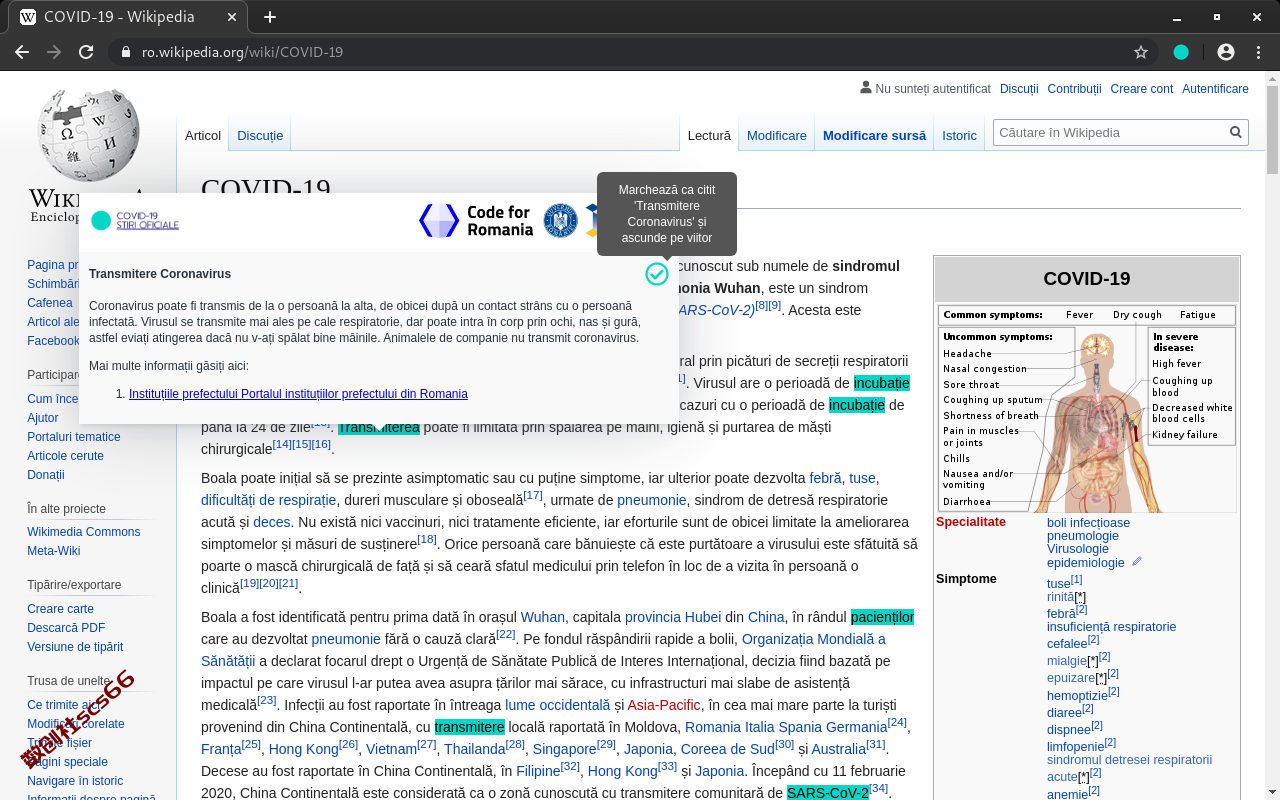The height and width of the screenshot is (800, 1280).
Task: Open Chrome's three-dot menu
Action: [1258, 52]
